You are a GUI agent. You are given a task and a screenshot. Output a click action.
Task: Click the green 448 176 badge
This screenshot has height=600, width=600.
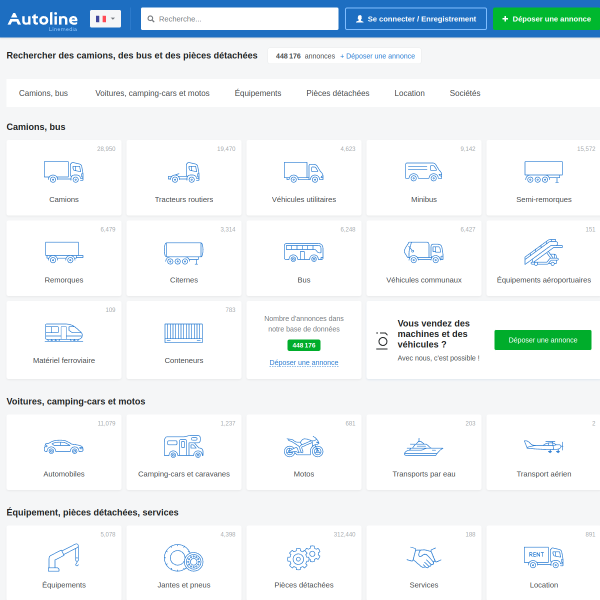pos(303,345)
